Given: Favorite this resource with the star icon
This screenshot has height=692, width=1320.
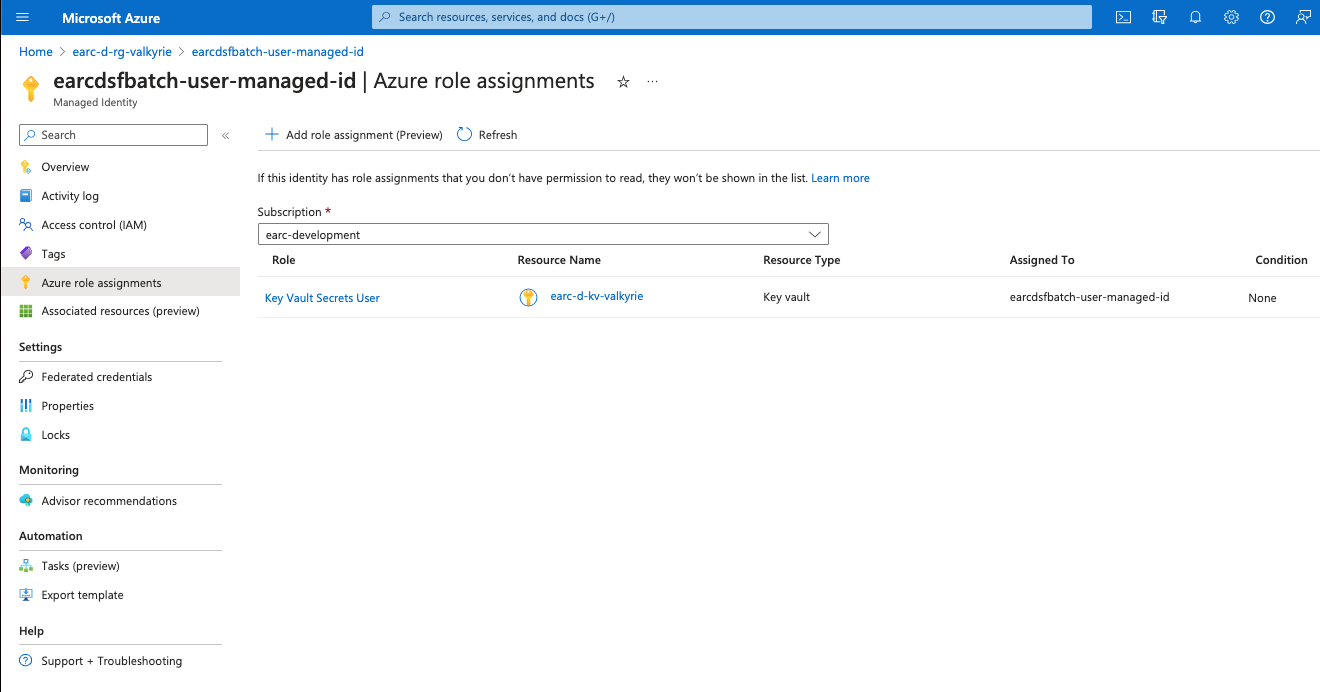Looking at the screenshot, I should [x=623, y=82].
